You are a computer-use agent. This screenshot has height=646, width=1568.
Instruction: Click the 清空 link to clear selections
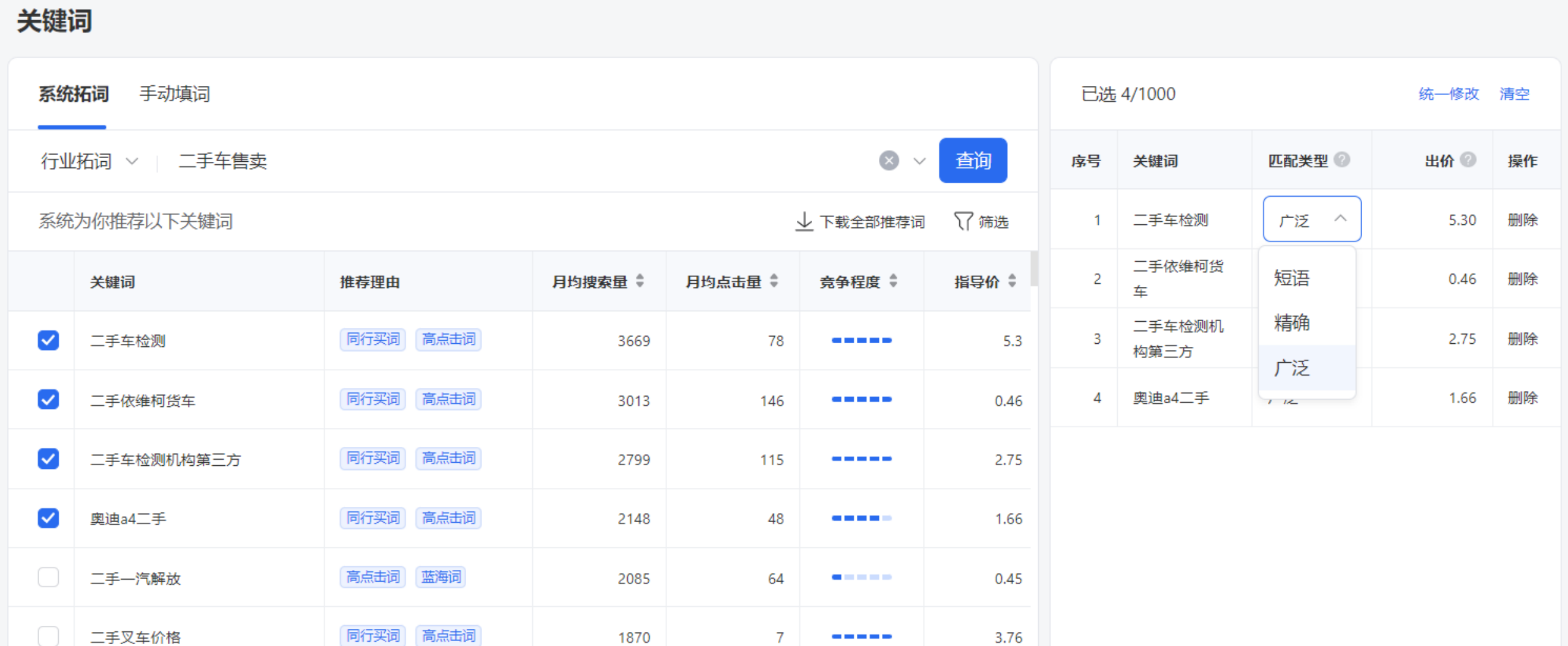click(x=1514, y=94)
